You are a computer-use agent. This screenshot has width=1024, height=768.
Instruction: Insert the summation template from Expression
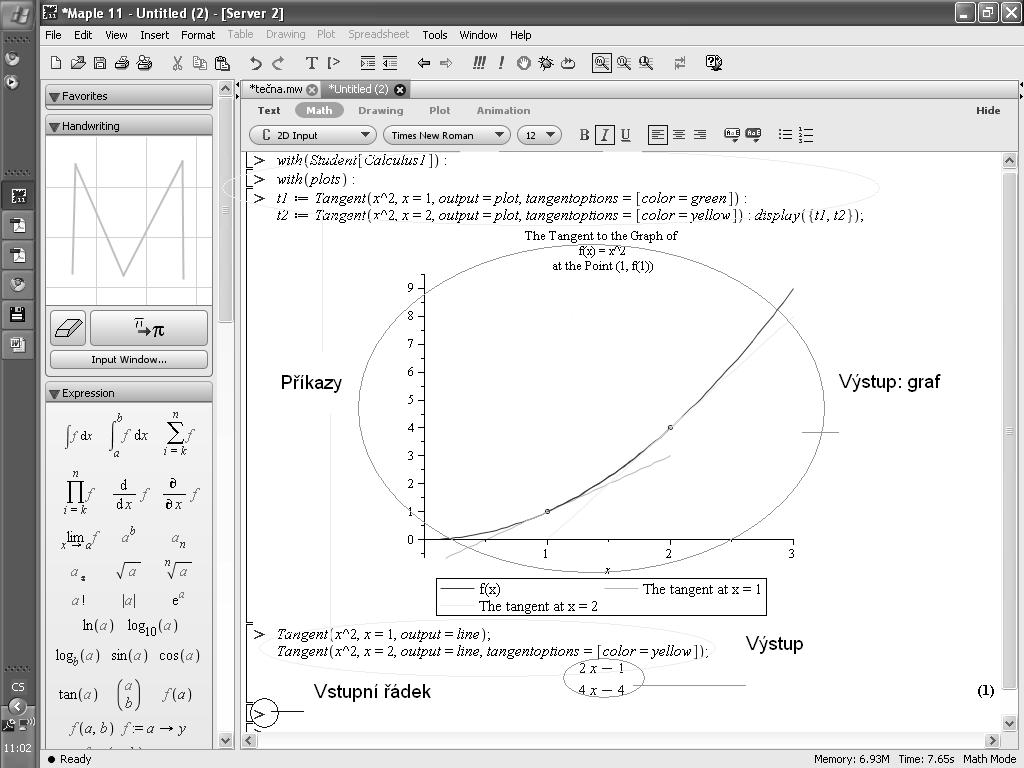coord(178,434)
